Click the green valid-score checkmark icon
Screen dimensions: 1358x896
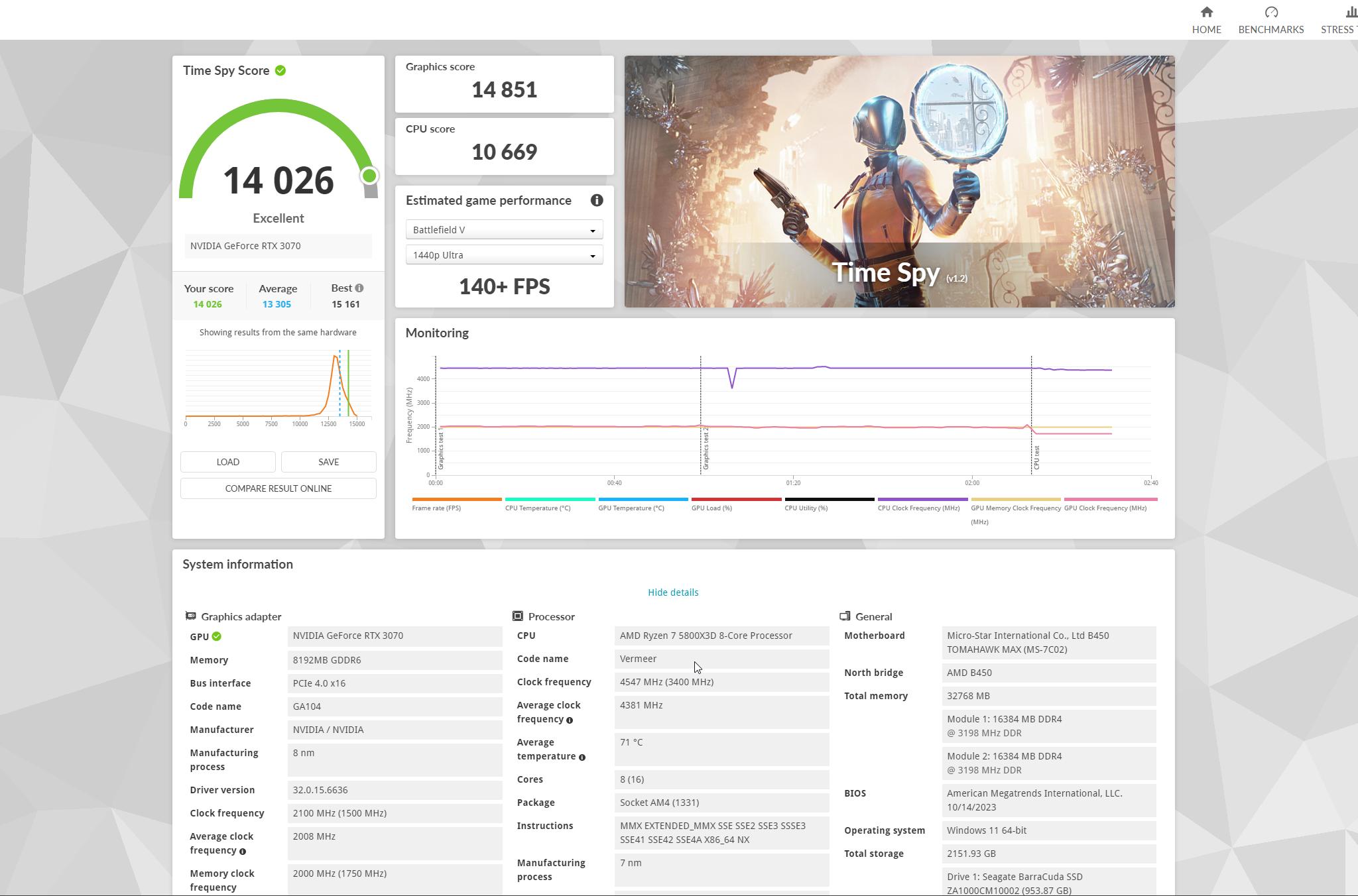[280, 70]
